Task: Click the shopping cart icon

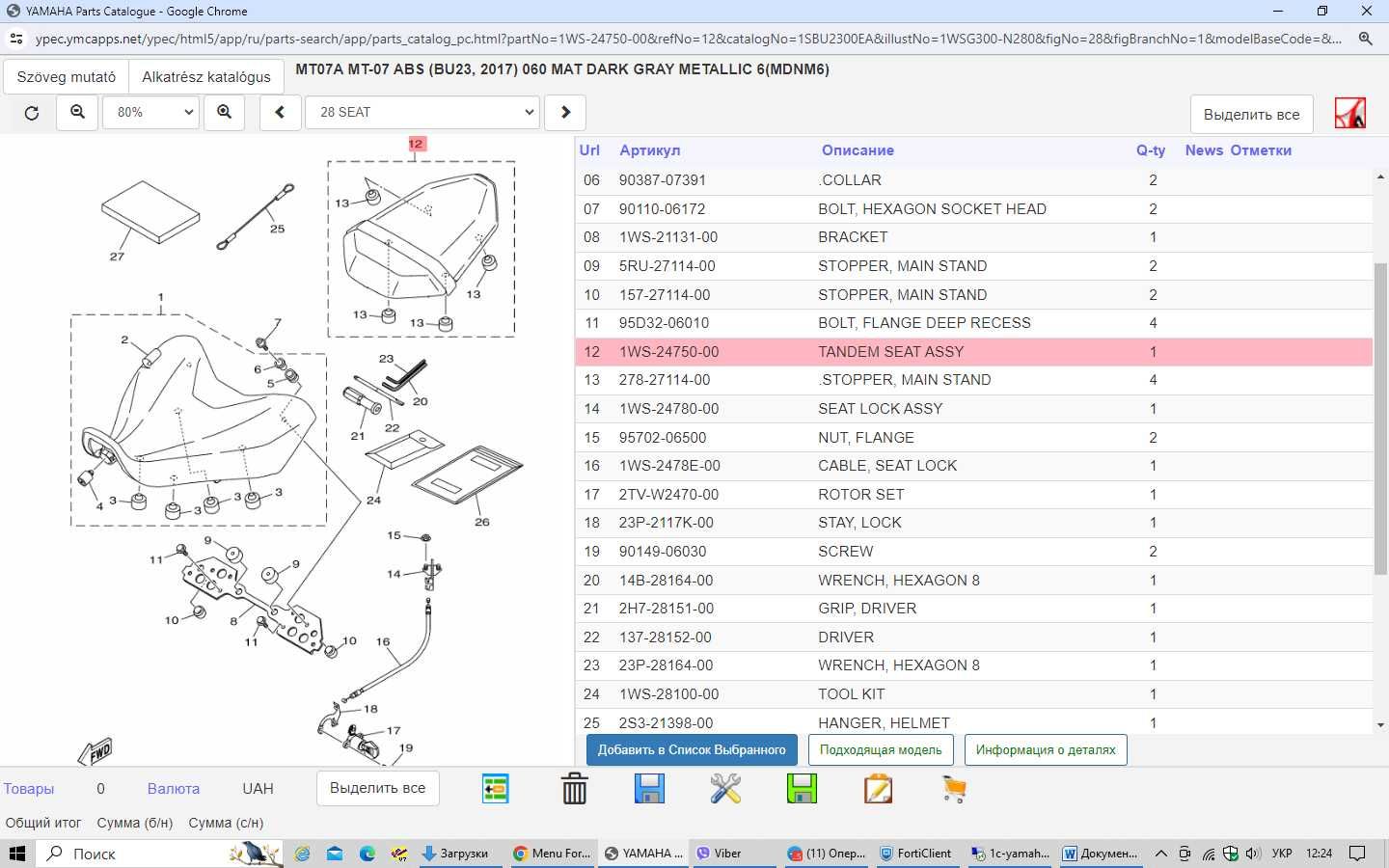Action: (954, 789)
